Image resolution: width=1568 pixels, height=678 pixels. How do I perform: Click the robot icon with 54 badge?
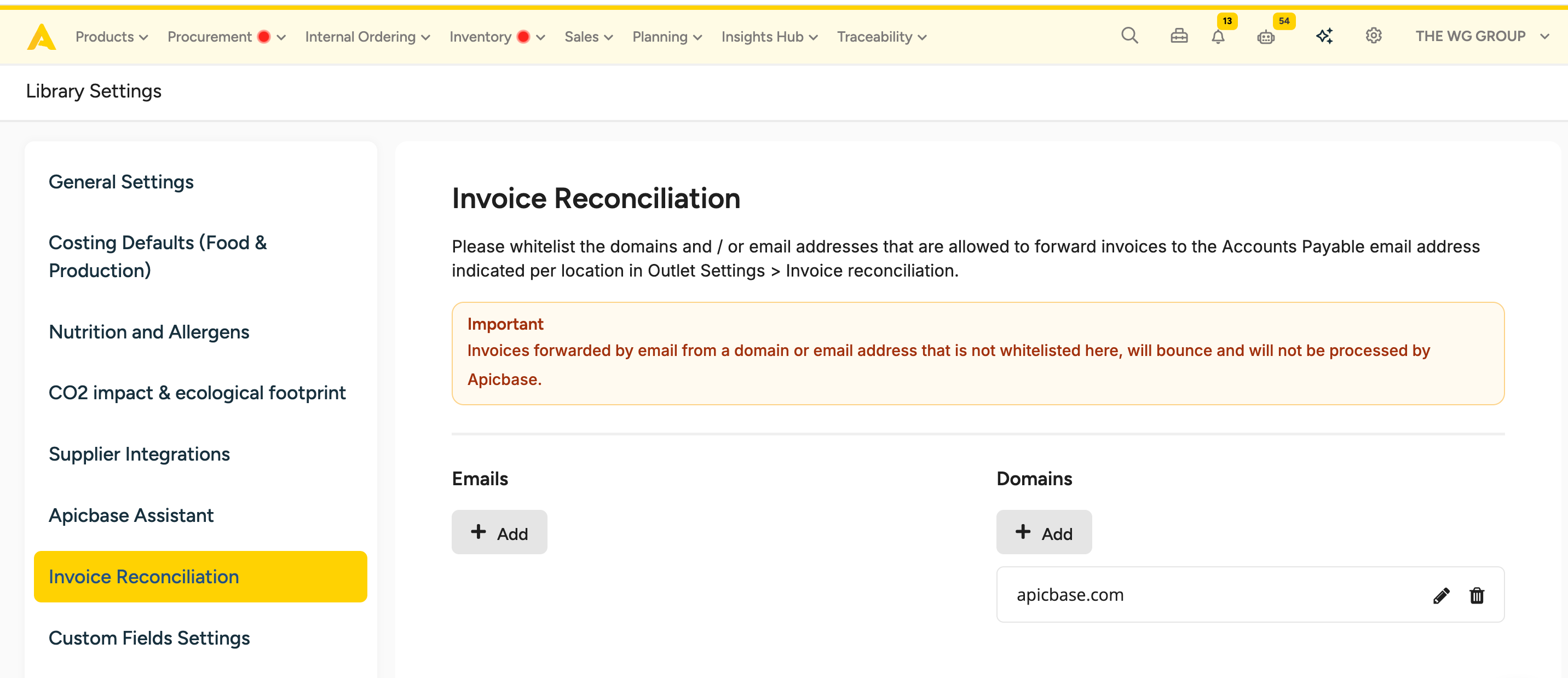[1265, 37]
